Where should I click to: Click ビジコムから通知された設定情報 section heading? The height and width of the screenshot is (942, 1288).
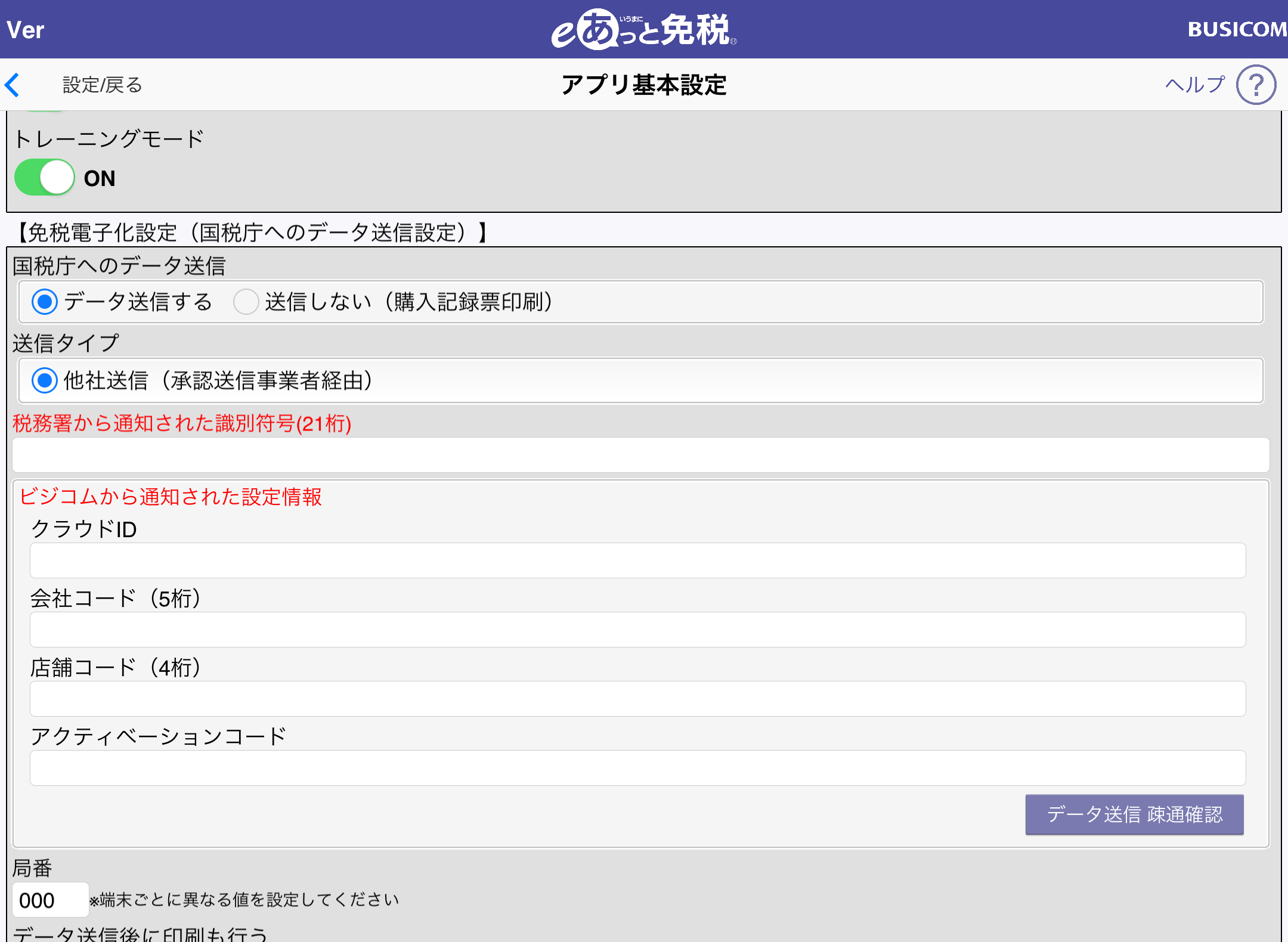171,497
